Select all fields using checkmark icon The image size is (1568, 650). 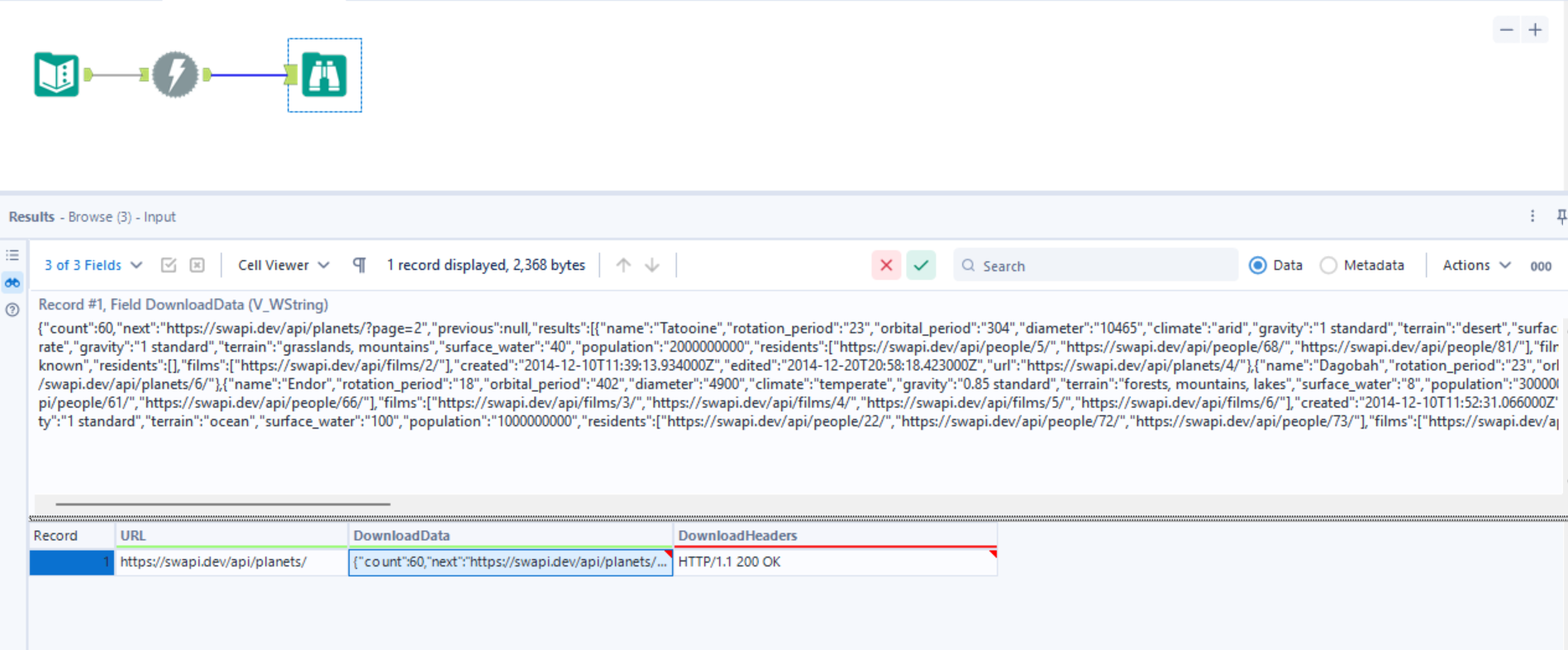point(169,265)
